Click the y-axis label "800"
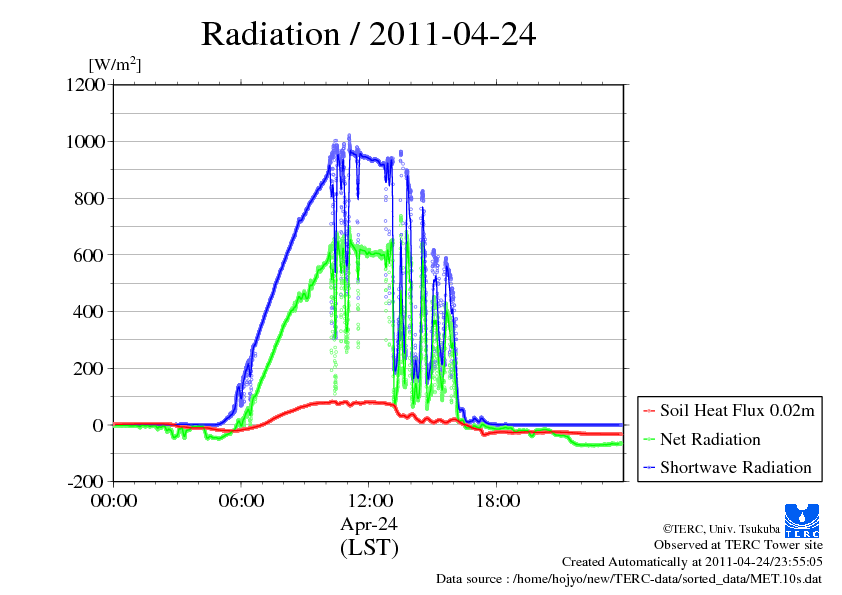The image size is (842, 595). [89, 199]
